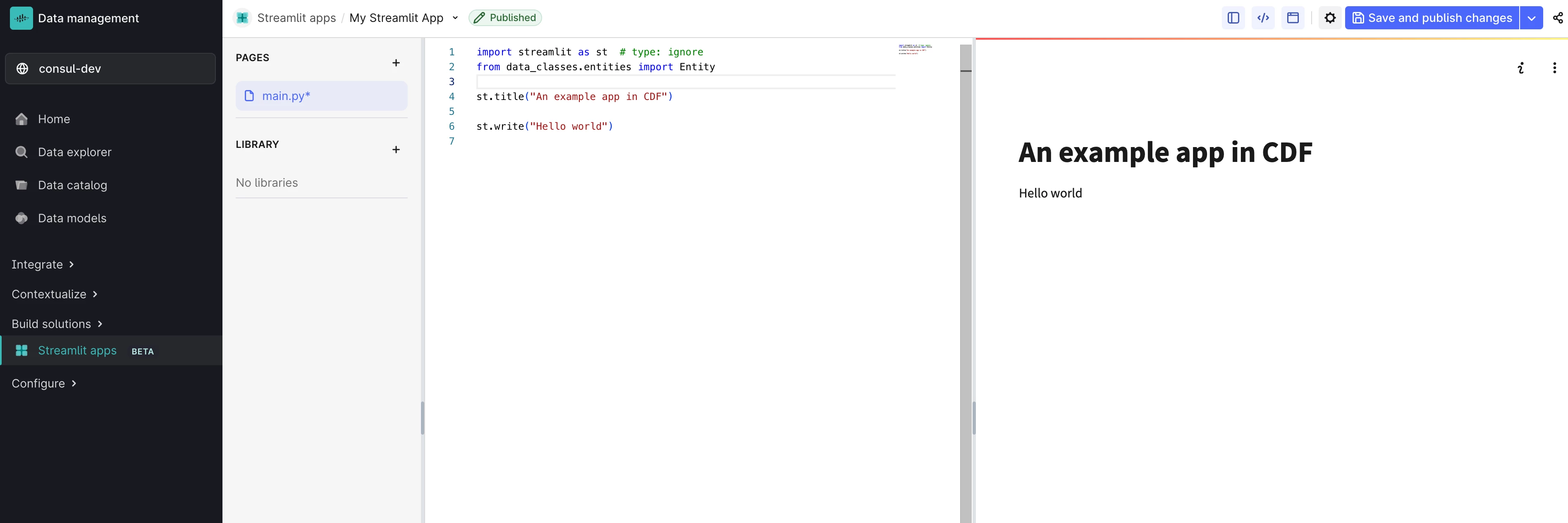This screenshot has width=1568, height=523.
Task: Open the preview three-dot menu
Action: coord(1554,68)
